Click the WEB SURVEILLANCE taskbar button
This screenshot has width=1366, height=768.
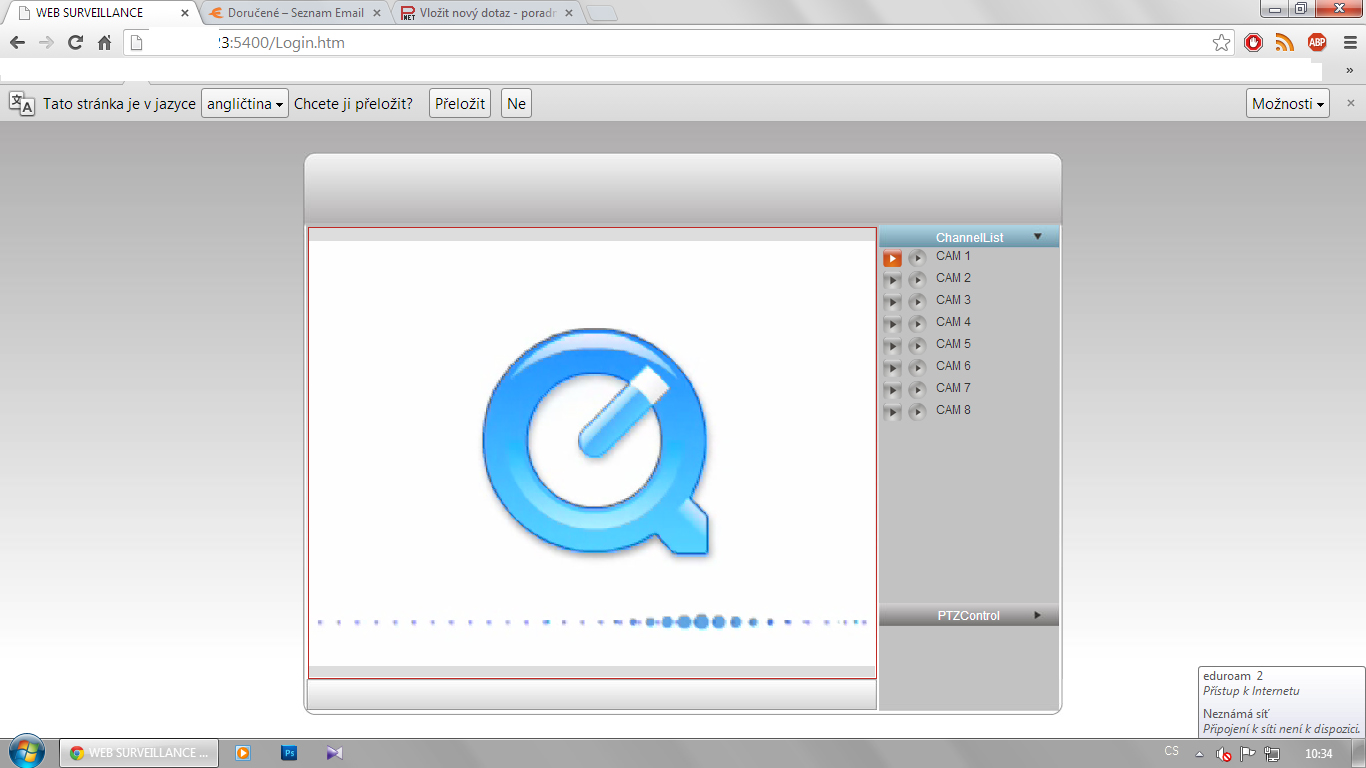point(139,753)
